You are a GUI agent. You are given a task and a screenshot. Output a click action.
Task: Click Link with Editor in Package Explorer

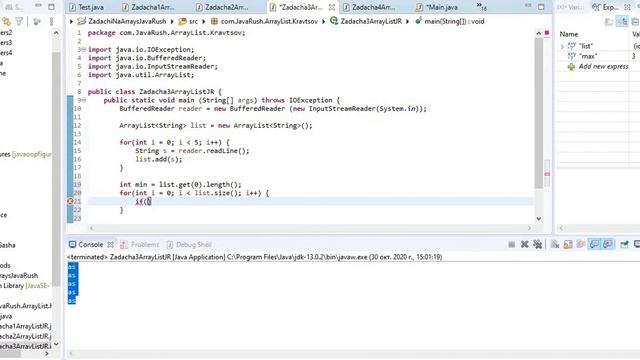[6, 22]
